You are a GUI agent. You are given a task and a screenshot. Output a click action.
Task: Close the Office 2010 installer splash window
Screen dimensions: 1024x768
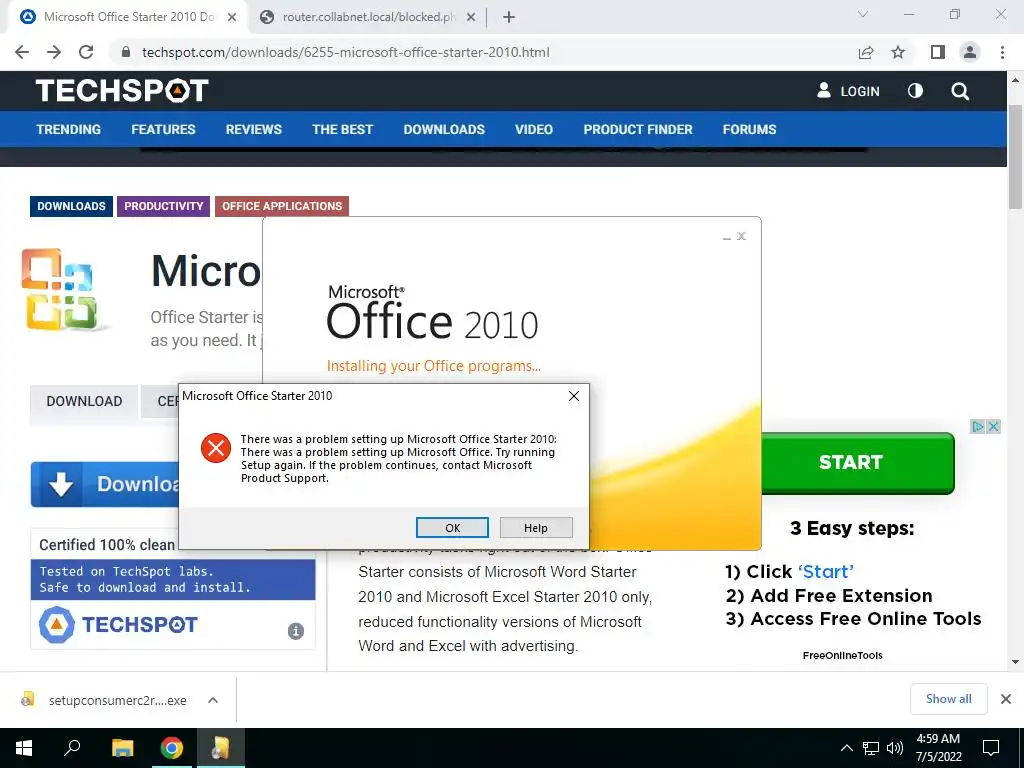coord(741,236)
